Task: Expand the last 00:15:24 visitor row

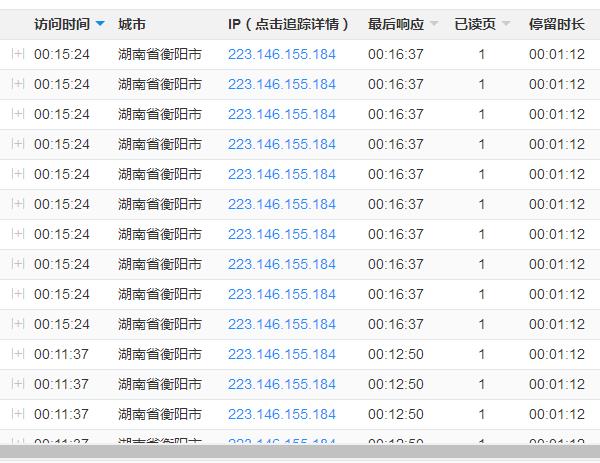Action: click(18, 324)
